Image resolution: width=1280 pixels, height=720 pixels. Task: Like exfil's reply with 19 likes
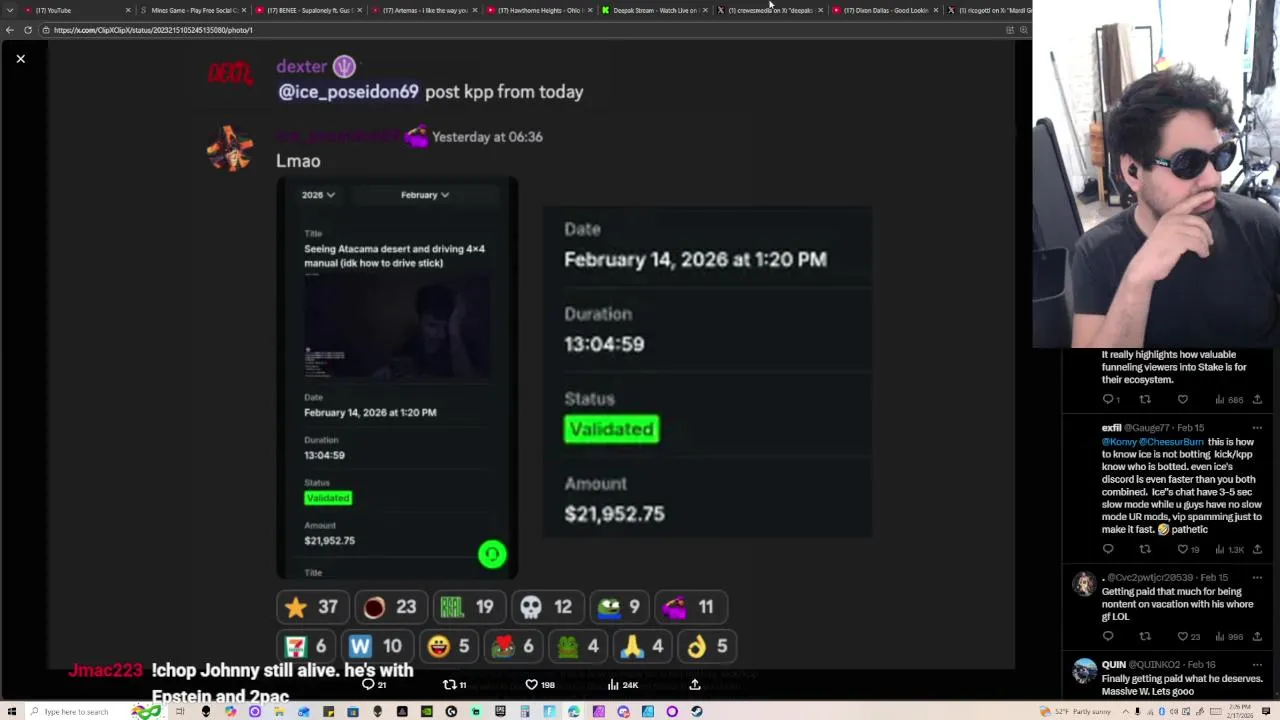pyautogui.click(x=1189, y=549)
